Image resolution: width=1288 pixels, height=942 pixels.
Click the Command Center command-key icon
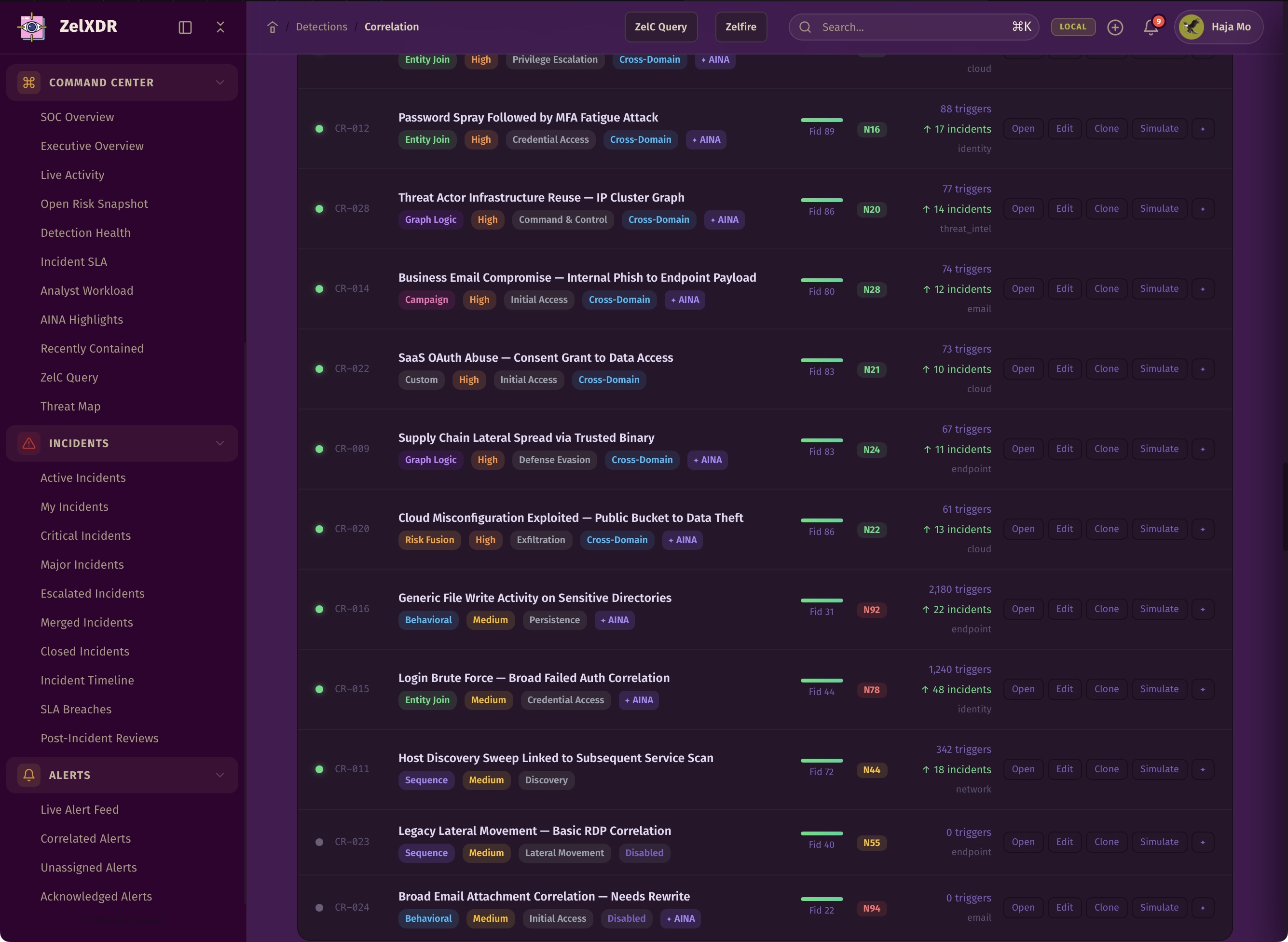click(x=29, y=82)
